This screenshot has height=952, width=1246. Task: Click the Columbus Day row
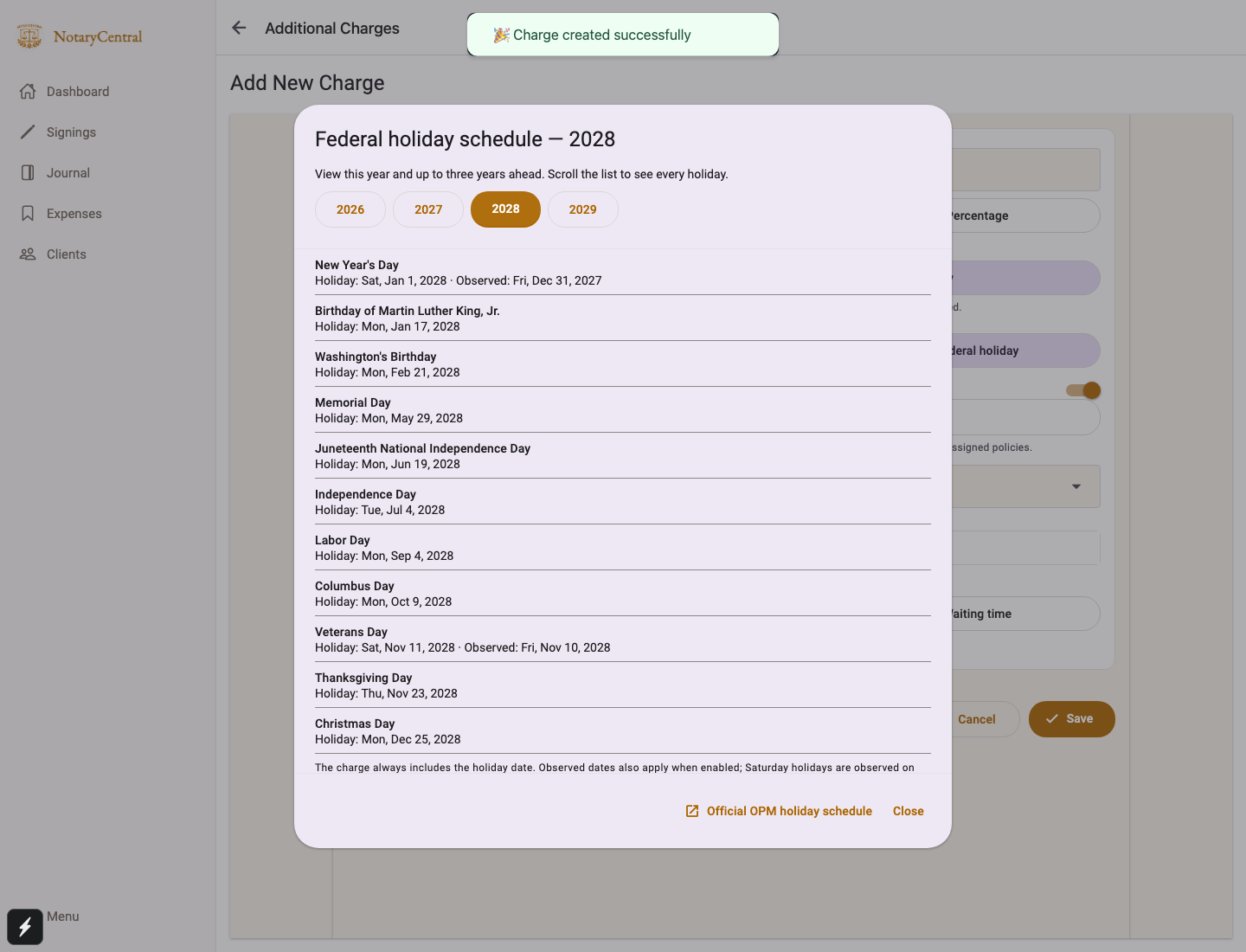(x=623, y=594)
